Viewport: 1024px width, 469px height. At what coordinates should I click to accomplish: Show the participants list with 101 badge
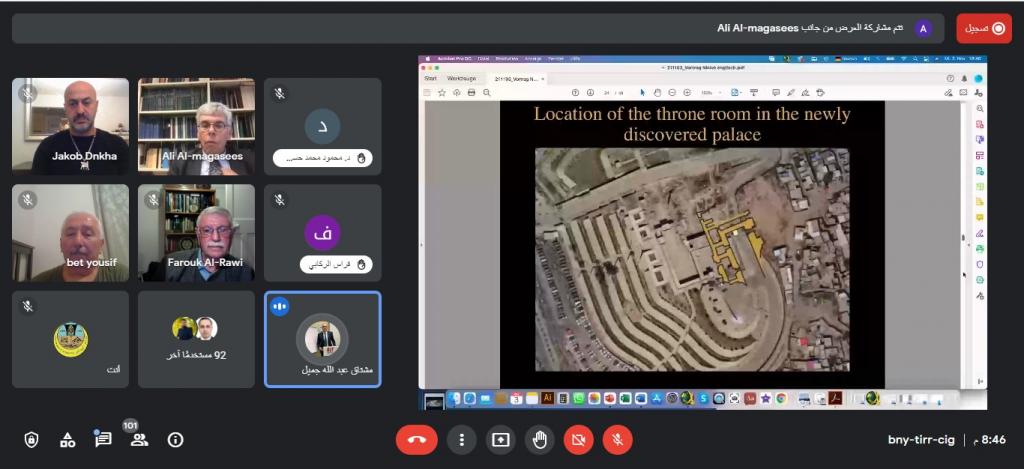(139, 439)
